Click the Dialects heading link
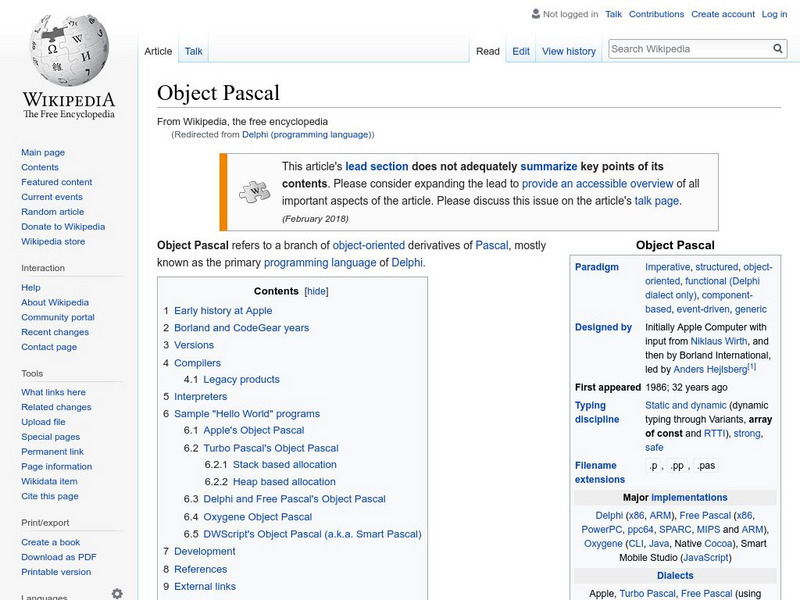This screenshot has width=800, height=600. (675, 576)
